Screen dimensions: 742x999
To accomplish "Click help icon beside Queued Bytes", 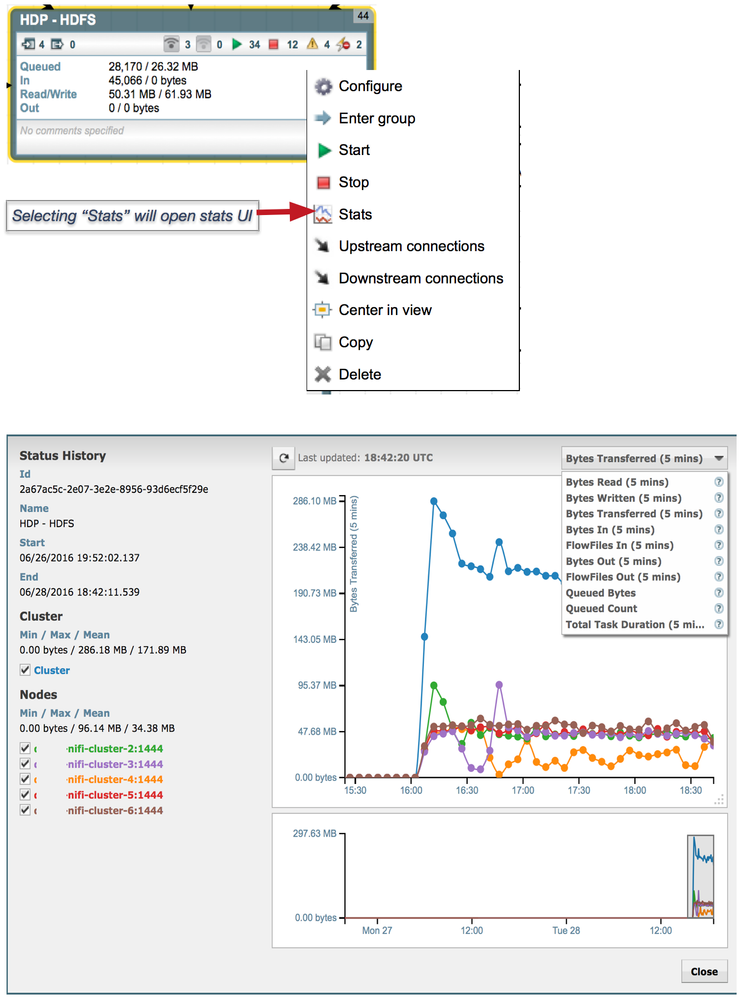I will (718, 593).
